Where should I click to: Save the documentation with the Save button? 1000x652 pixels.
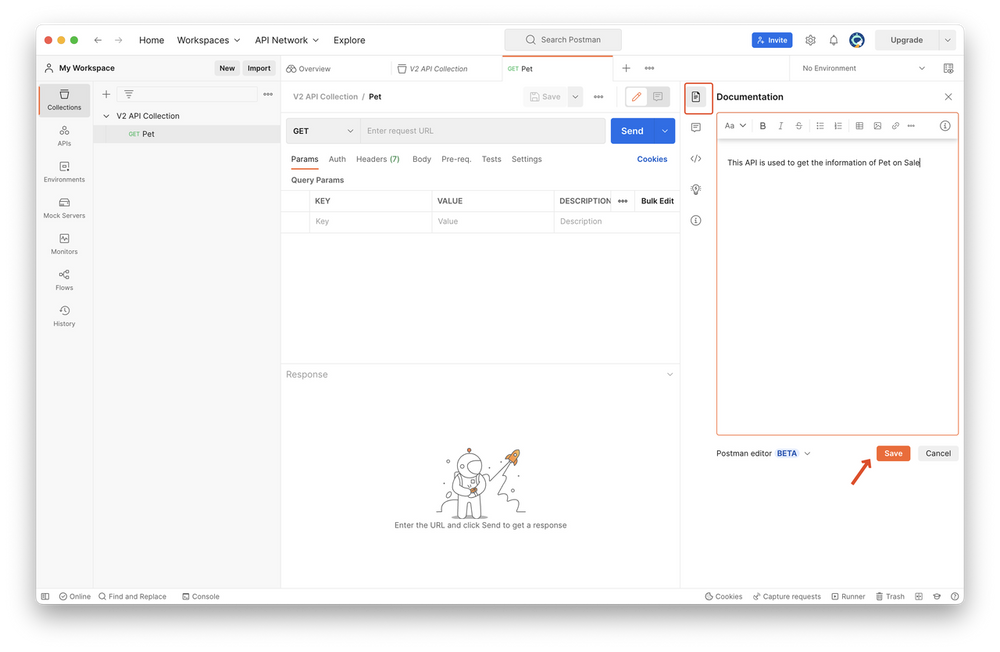point(893,453)
